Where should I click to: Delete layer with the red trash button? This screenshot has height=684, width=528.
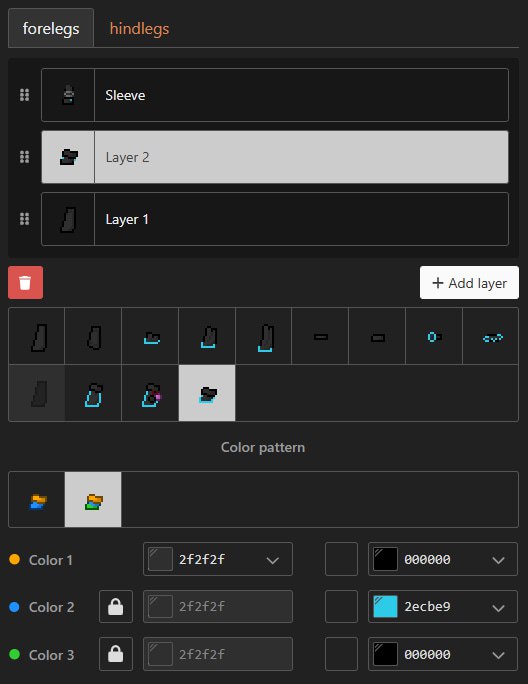click(x=25, y=283)
